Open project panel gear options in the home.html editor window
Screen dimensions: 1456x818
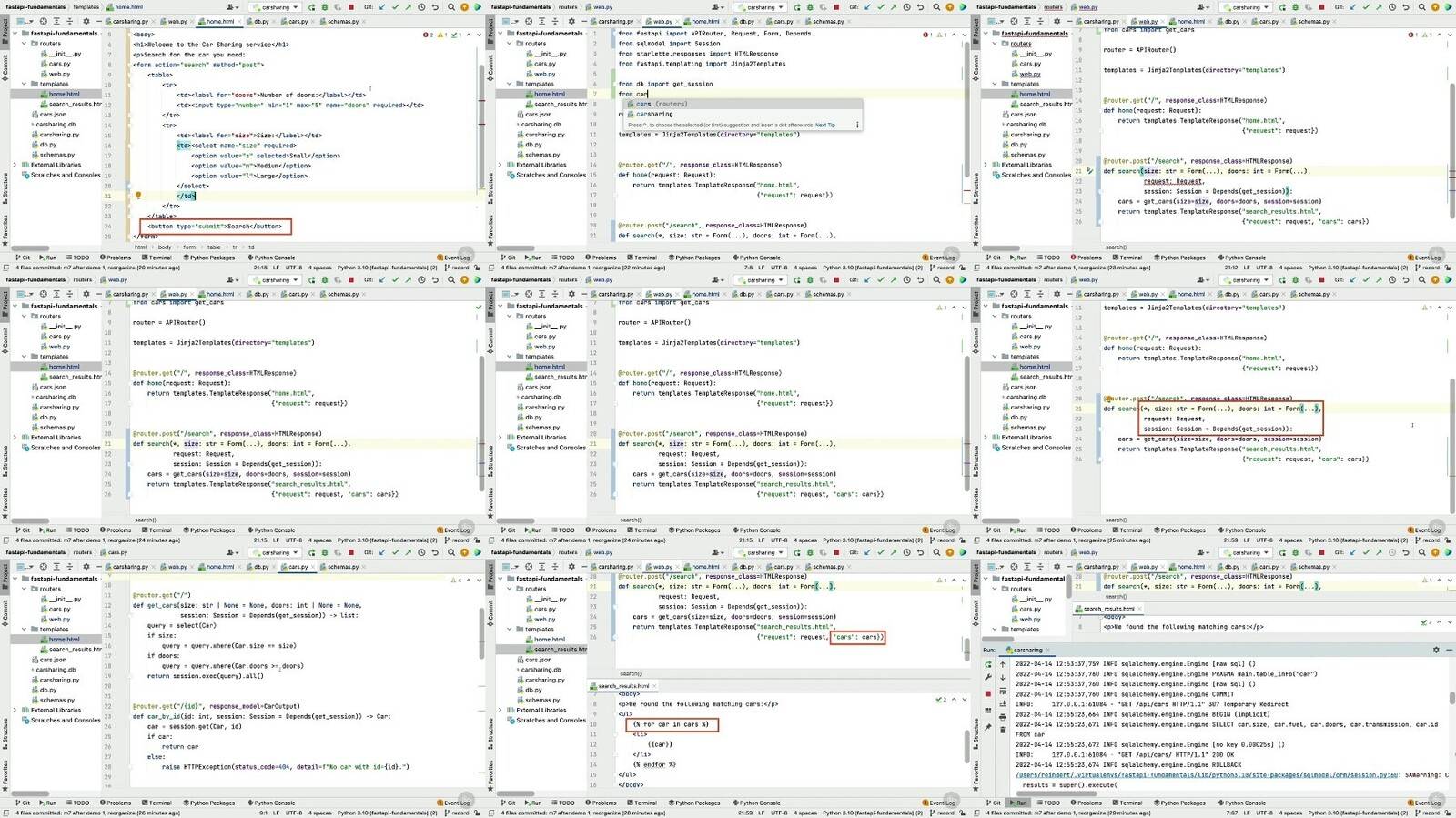(86, 21)
